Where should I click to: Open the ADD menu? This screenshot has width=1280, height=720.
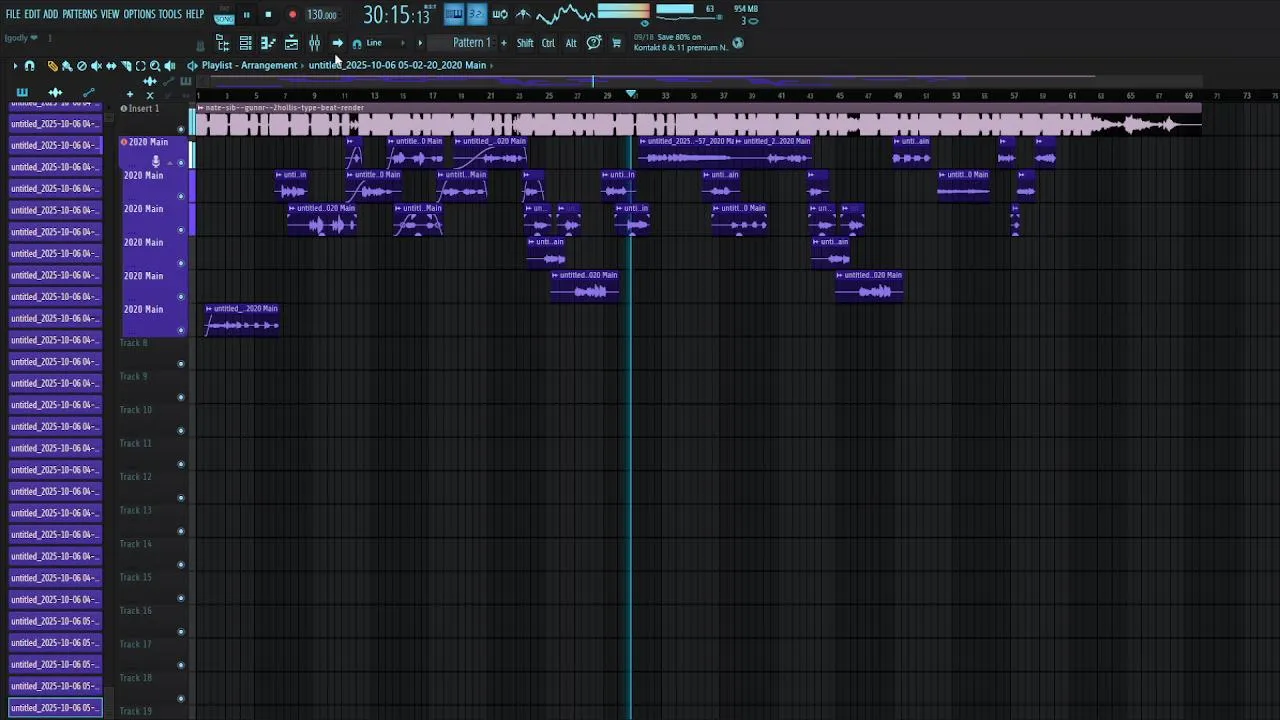click(51, 14)
